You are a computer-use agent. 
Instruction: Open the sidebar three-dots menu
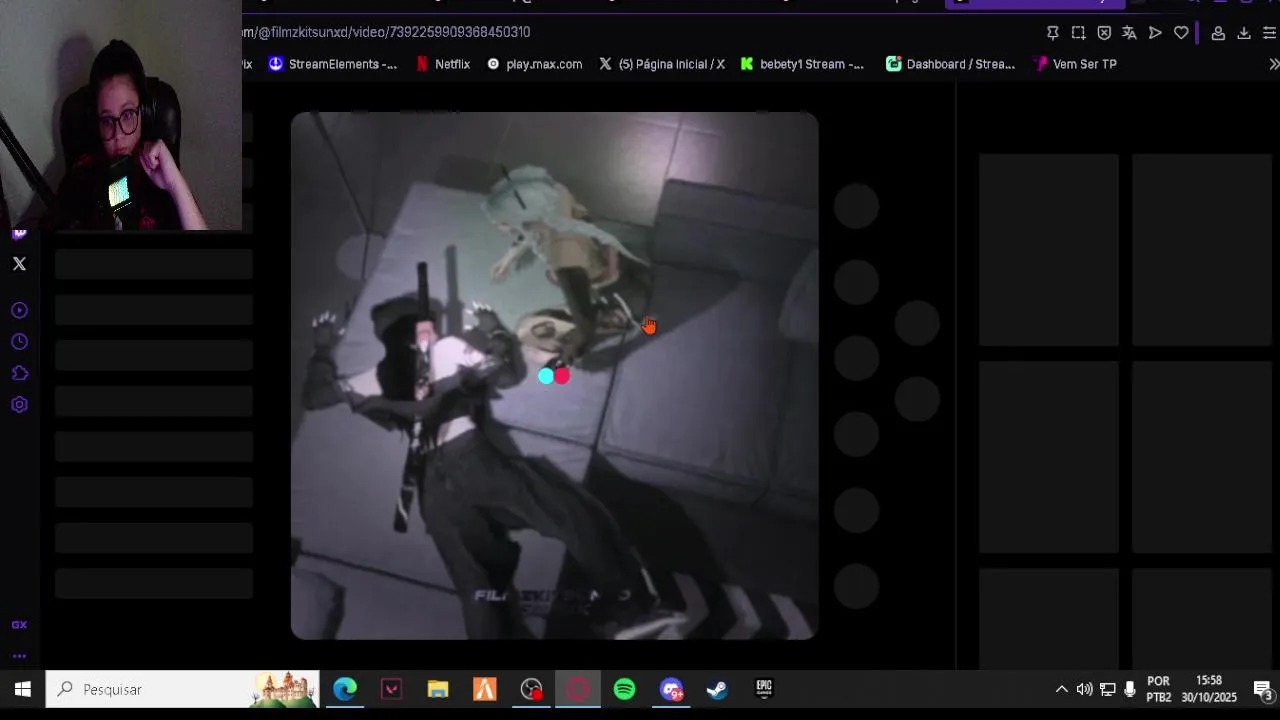click(19, 657)
